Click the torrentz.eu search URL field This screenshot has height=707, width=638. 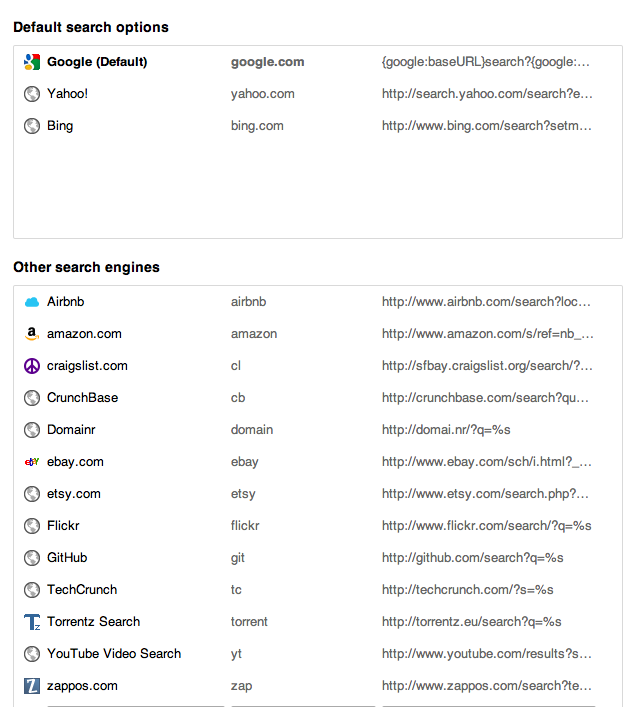click(472, 622)
